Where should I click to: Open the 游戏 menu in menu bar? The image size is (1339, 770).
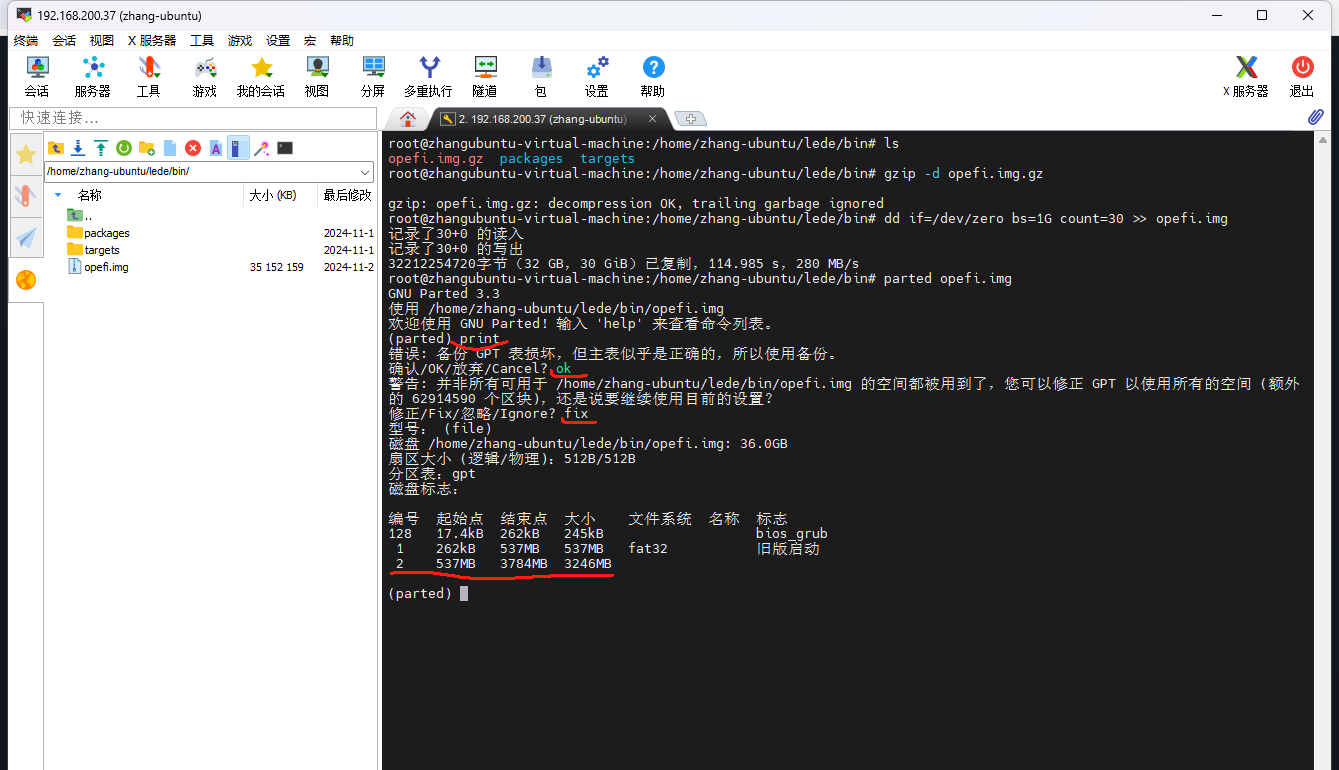240,41
